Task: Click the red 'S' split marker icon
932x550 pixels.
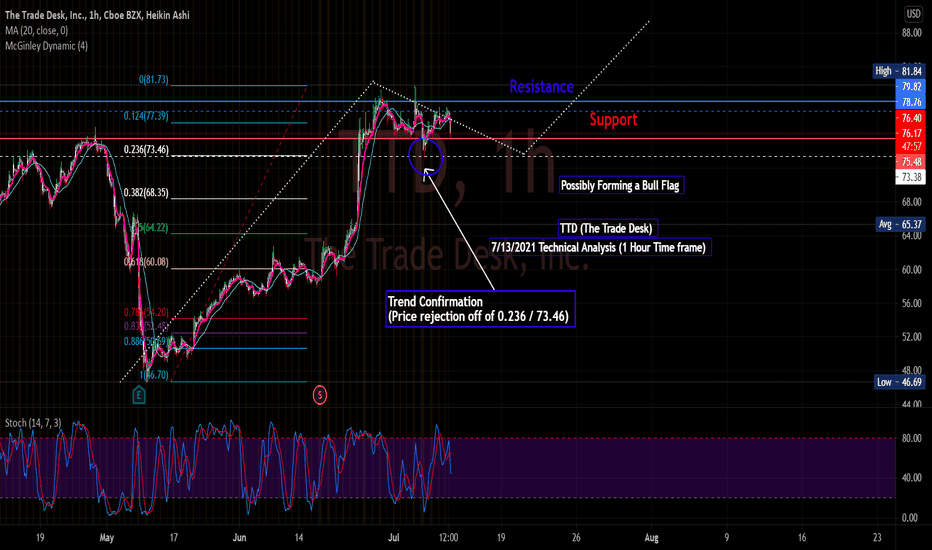Action: coord(320,395)
